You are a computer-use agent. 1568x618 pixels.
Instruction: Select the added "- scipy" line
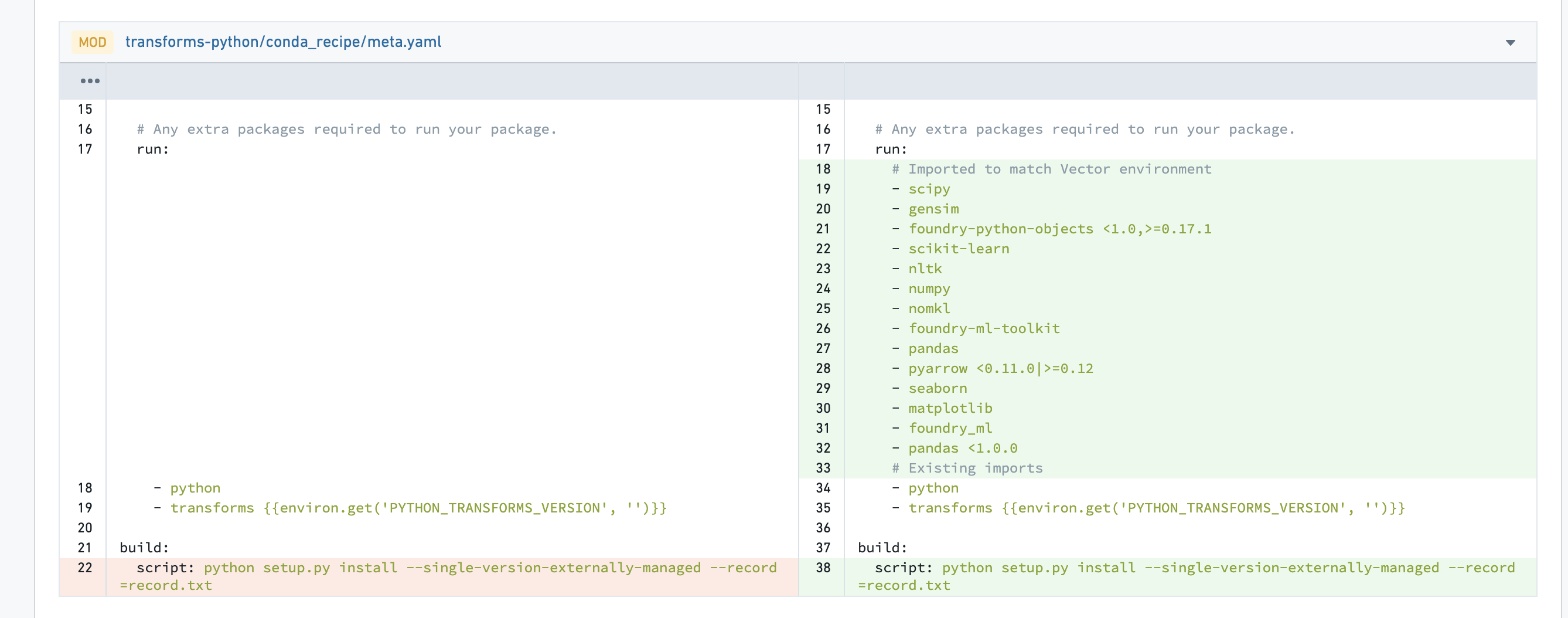[921, 189]
